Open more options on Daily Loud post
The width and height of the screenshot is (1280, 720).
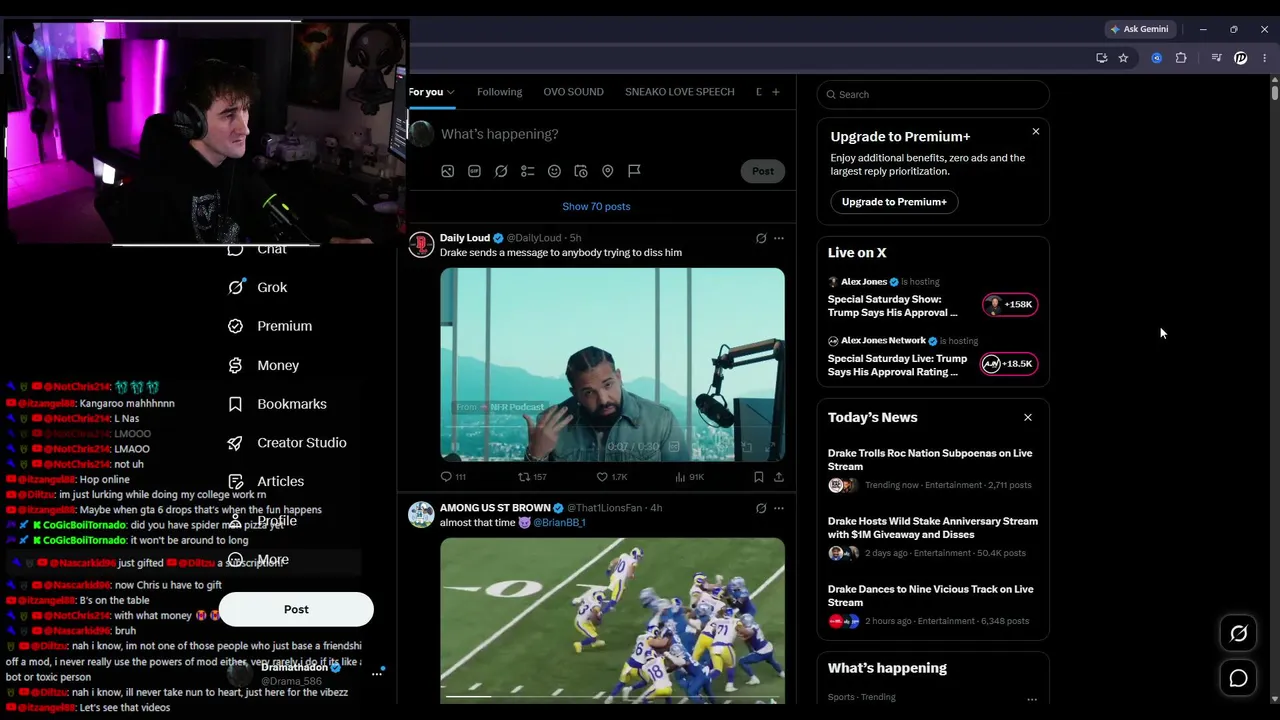(x=779, y=238)
